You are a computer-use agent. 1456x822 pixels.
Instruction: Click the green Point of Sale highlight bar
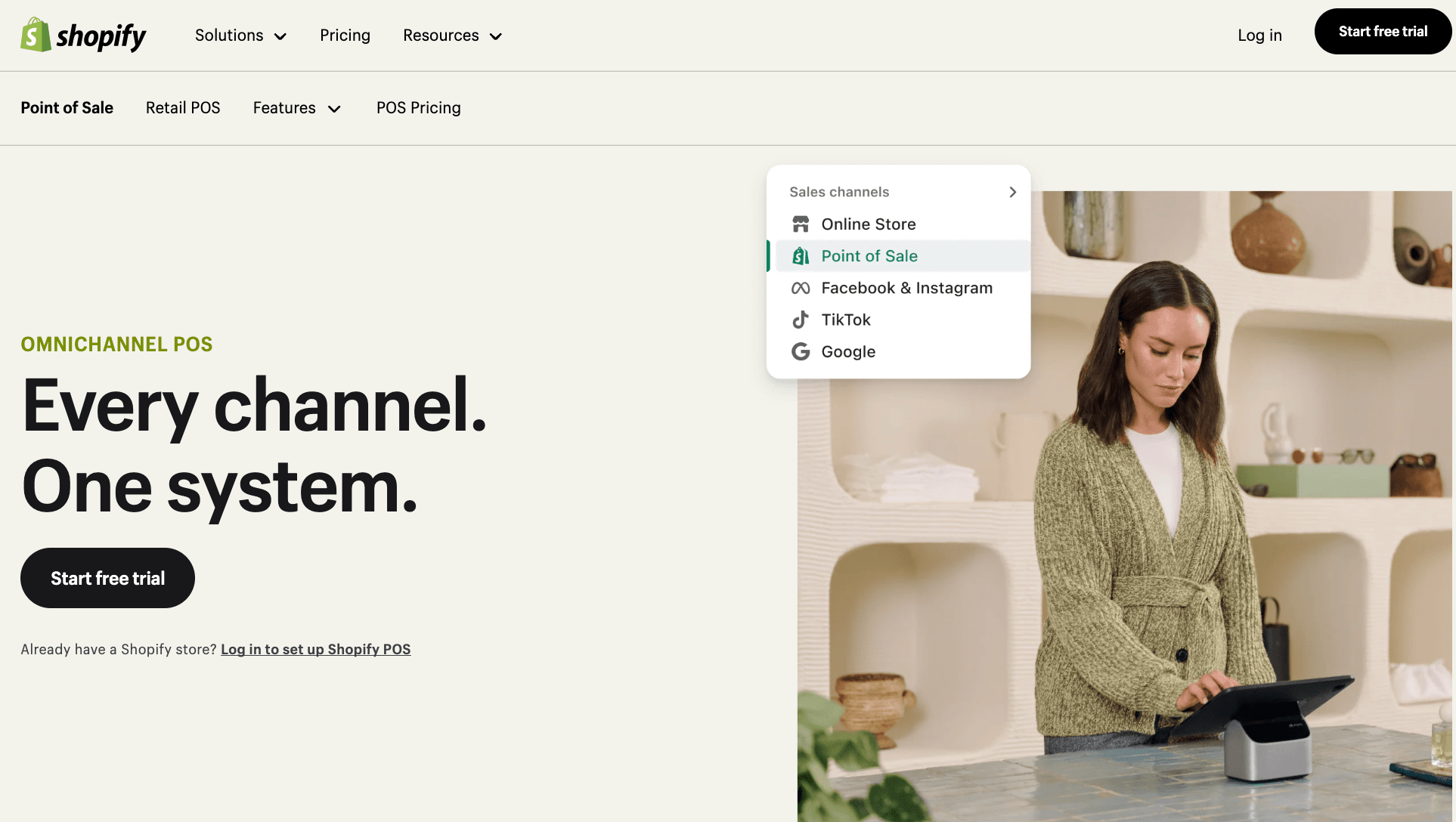tap(770, 255)
